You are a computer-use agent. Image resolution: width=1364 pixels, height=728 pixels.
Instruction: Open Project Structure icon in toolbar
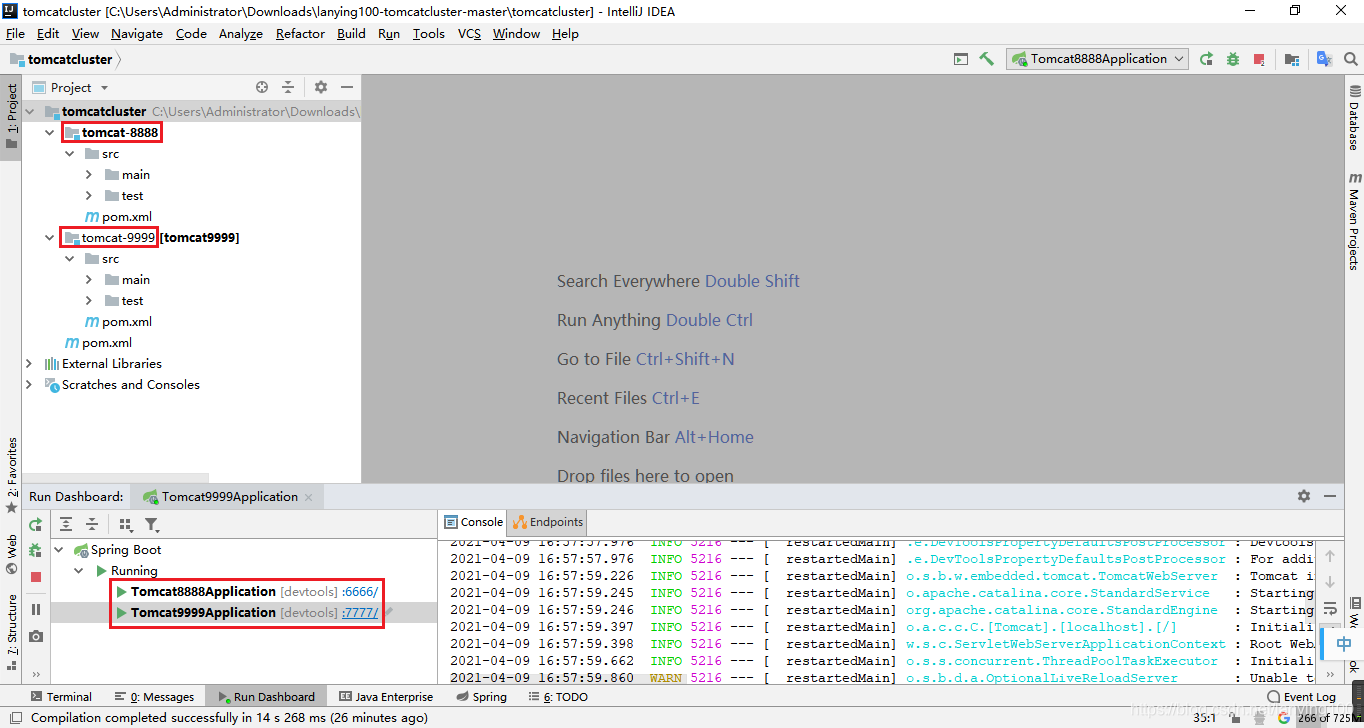pos(1292,59)
